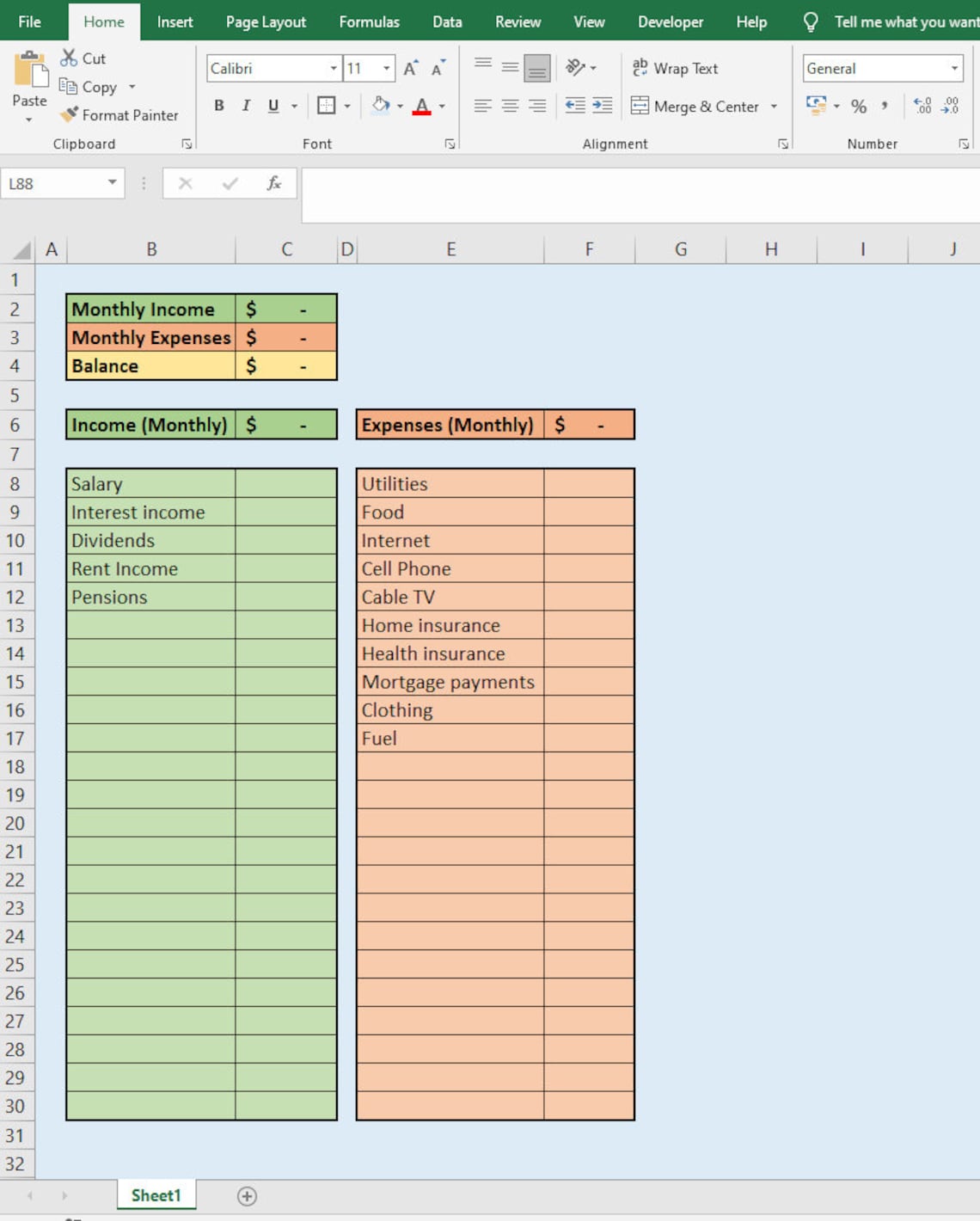The height and width of the screenshot is (1221, 980).
Task: Switch to the Formulas ribbon tab
Action: tap(370, 21)
